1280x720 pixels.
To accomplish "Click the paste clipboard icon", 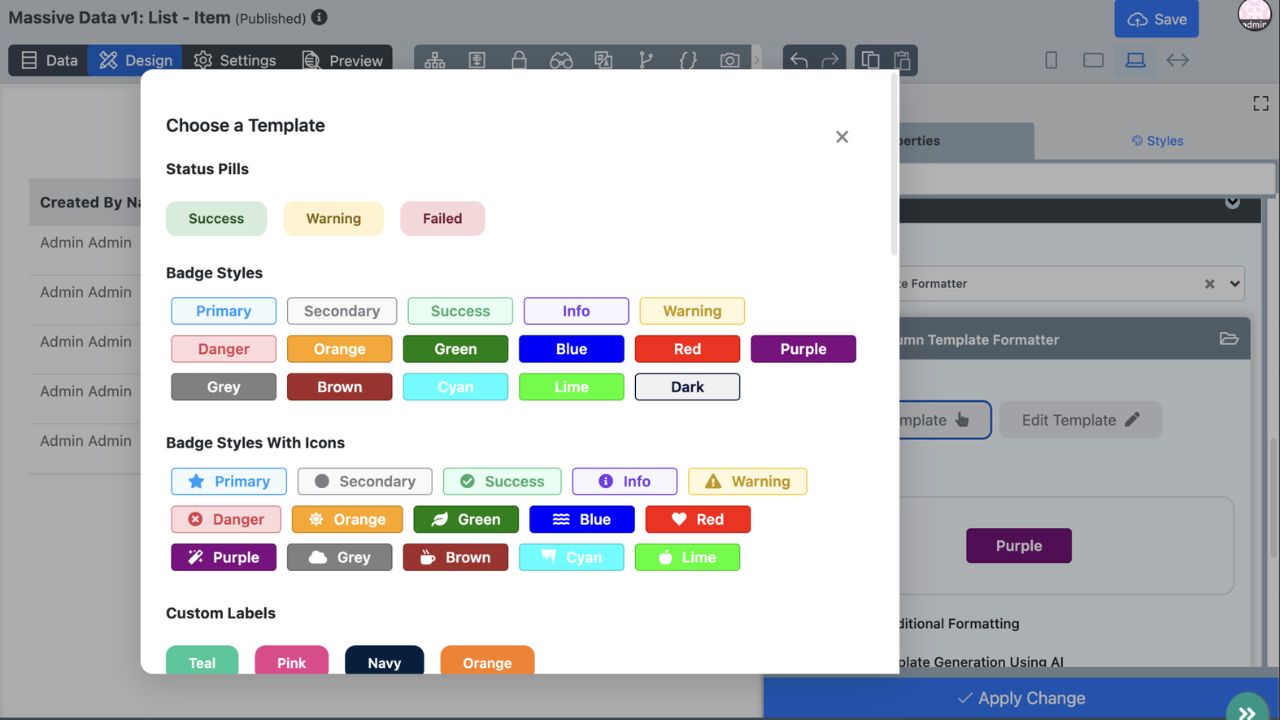I will tap(902, 60).
